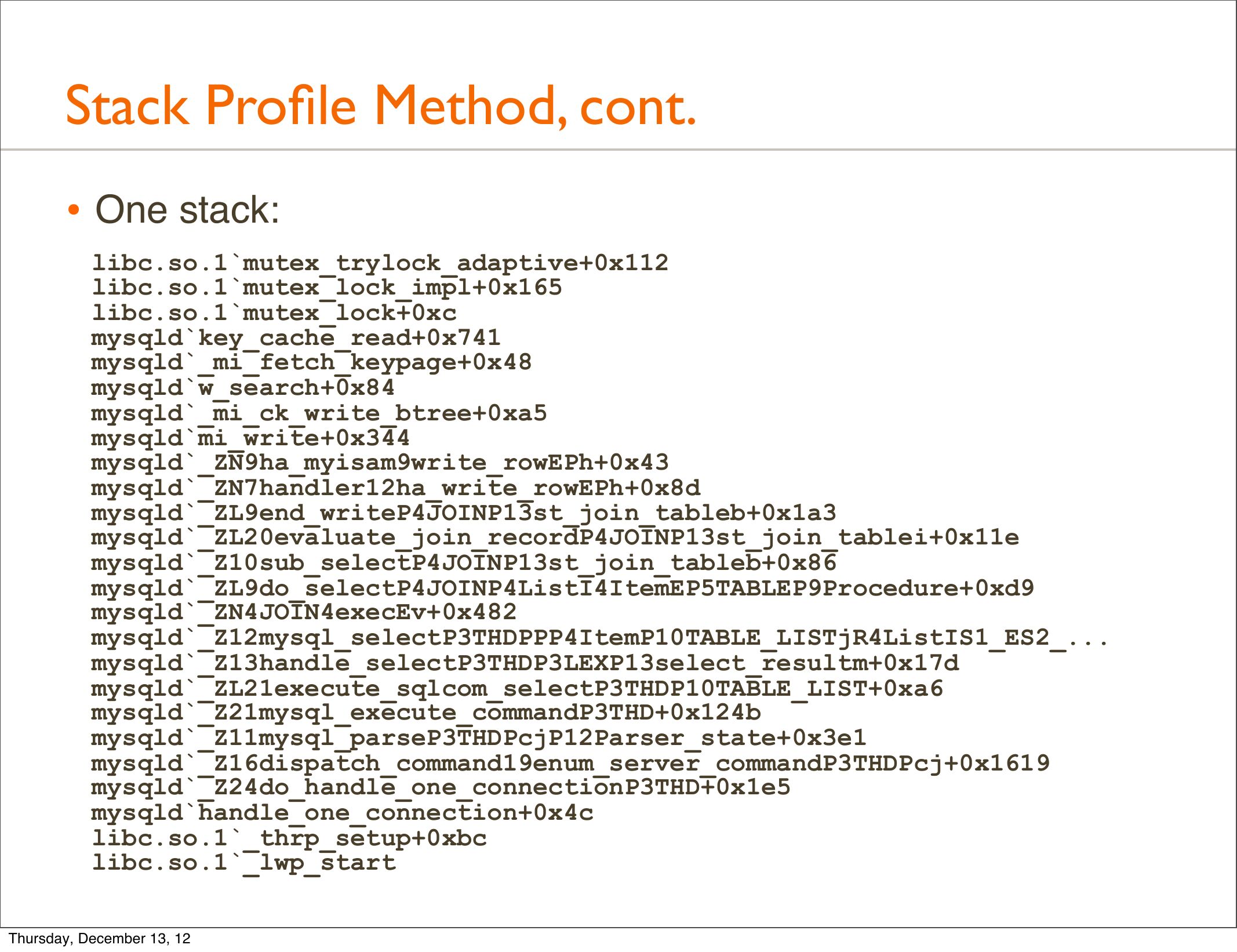Viewport: 1237px width, 952px height.
Task: Click the dispatch_command stack frame line
Action: 570,764
